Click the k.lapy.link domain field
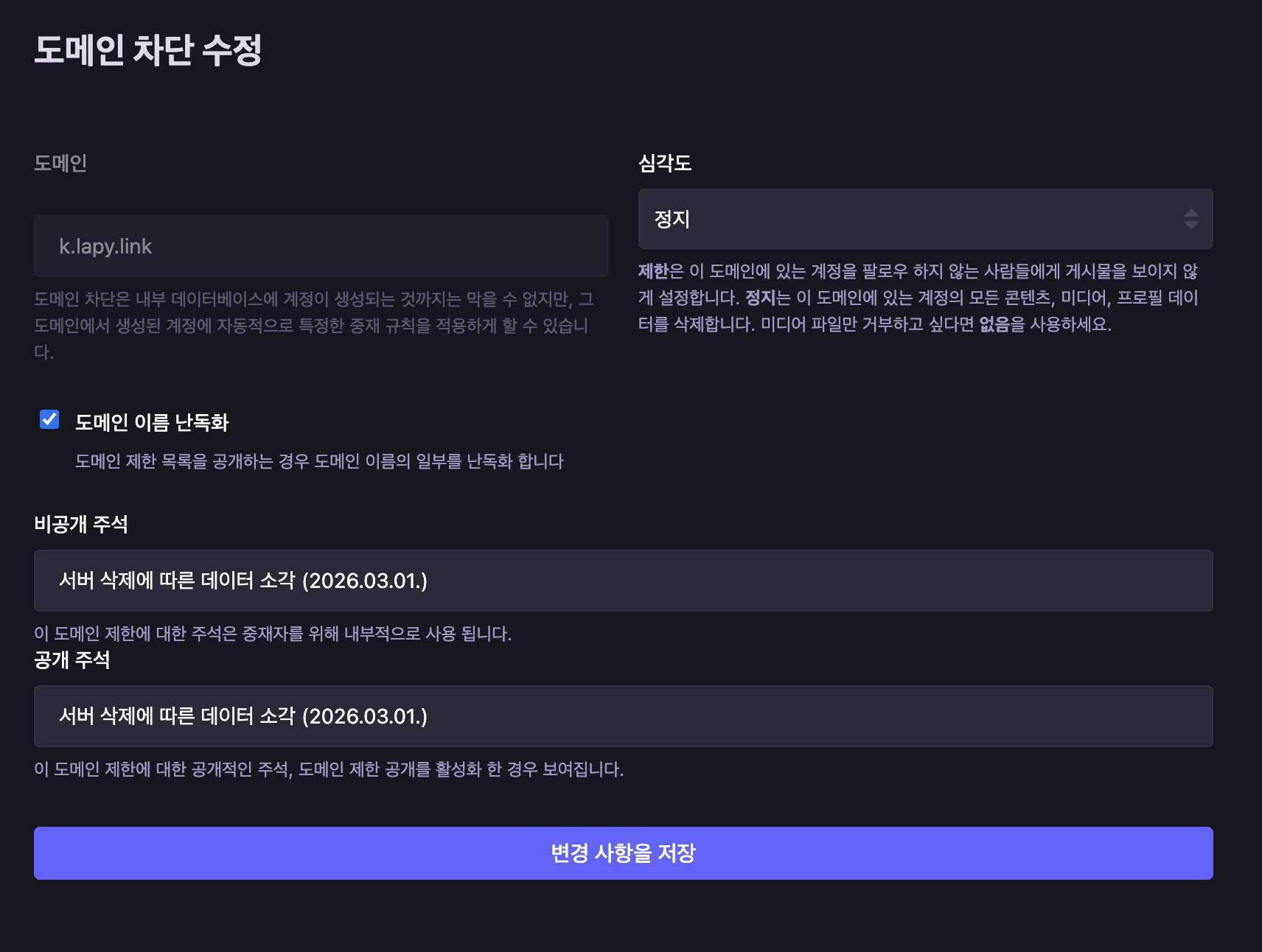The width and height of the screenshot is (1262, 952). [321, 246]
